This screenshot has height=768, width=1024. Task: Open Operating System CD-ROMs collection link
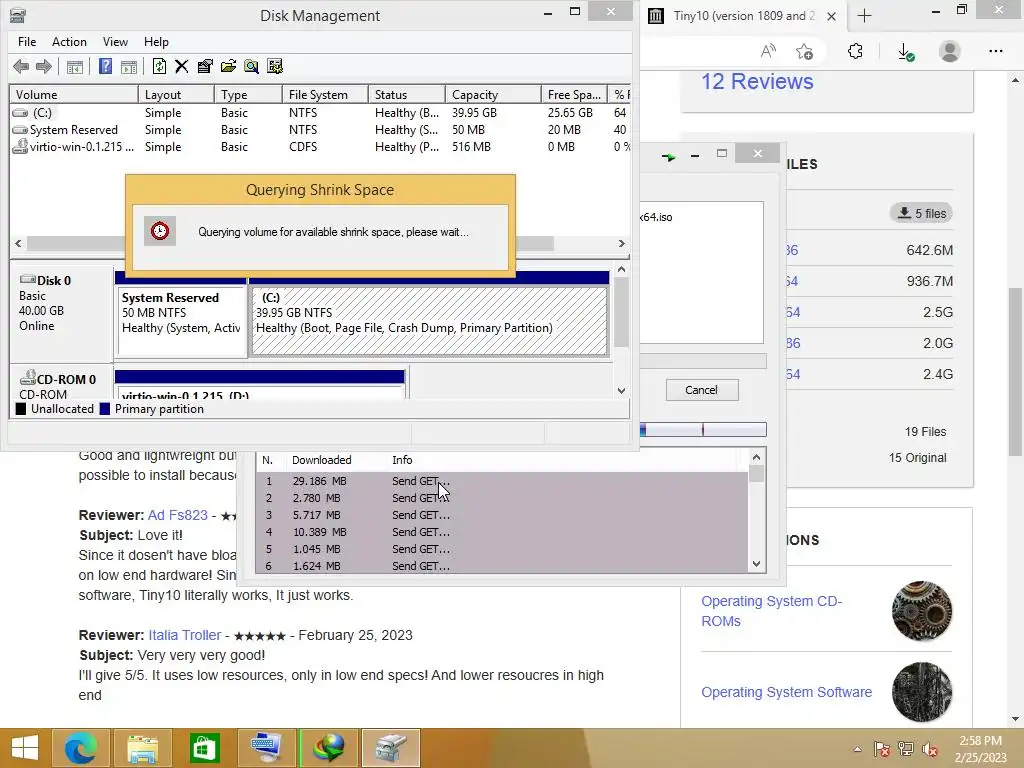coord(772,611)
